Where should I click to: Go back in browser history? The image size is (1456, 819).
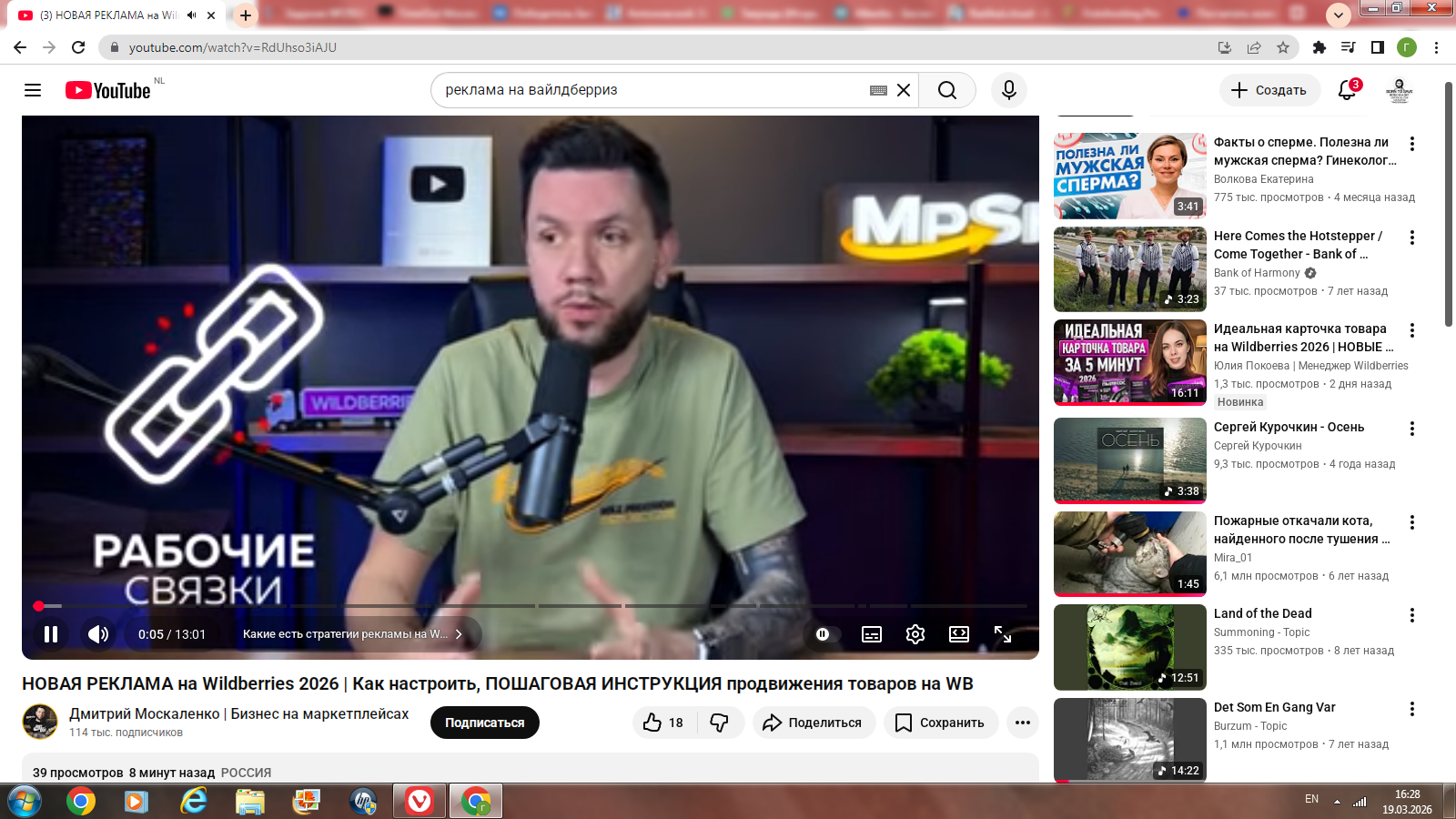(x=20, y=47)
